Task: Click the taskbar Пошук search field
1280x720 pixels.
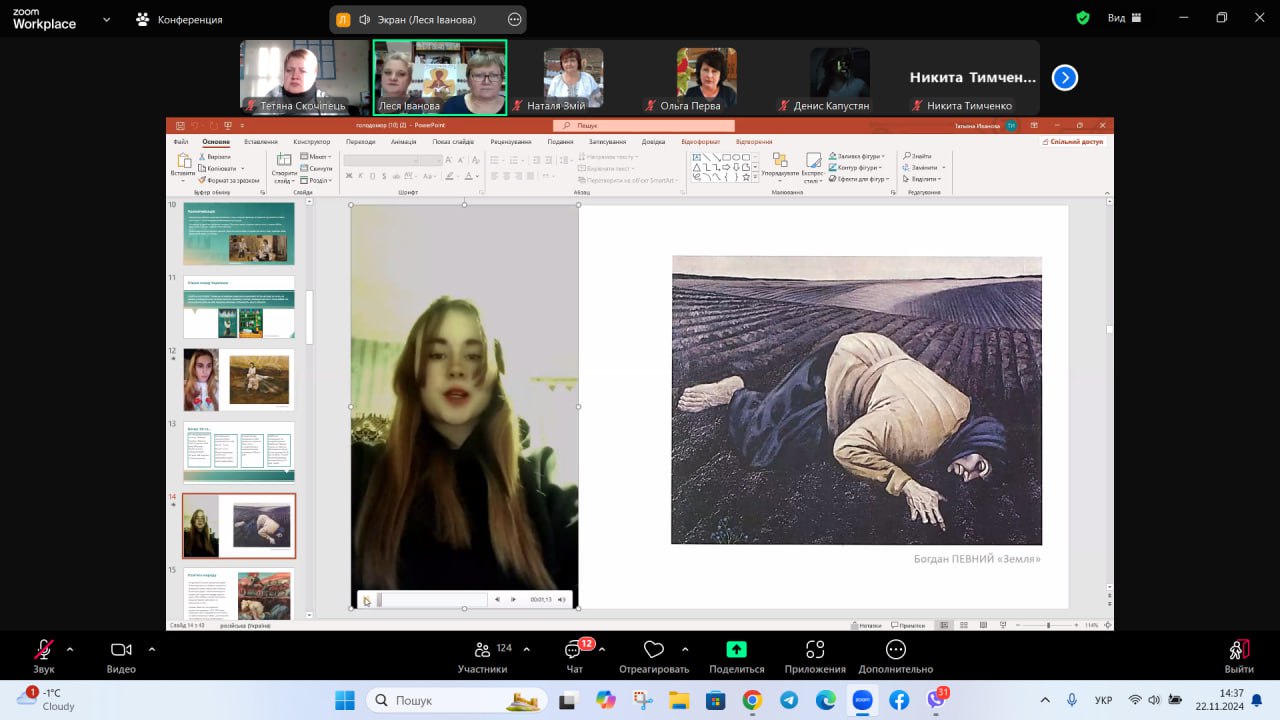Action: click(x=457, y=700)
